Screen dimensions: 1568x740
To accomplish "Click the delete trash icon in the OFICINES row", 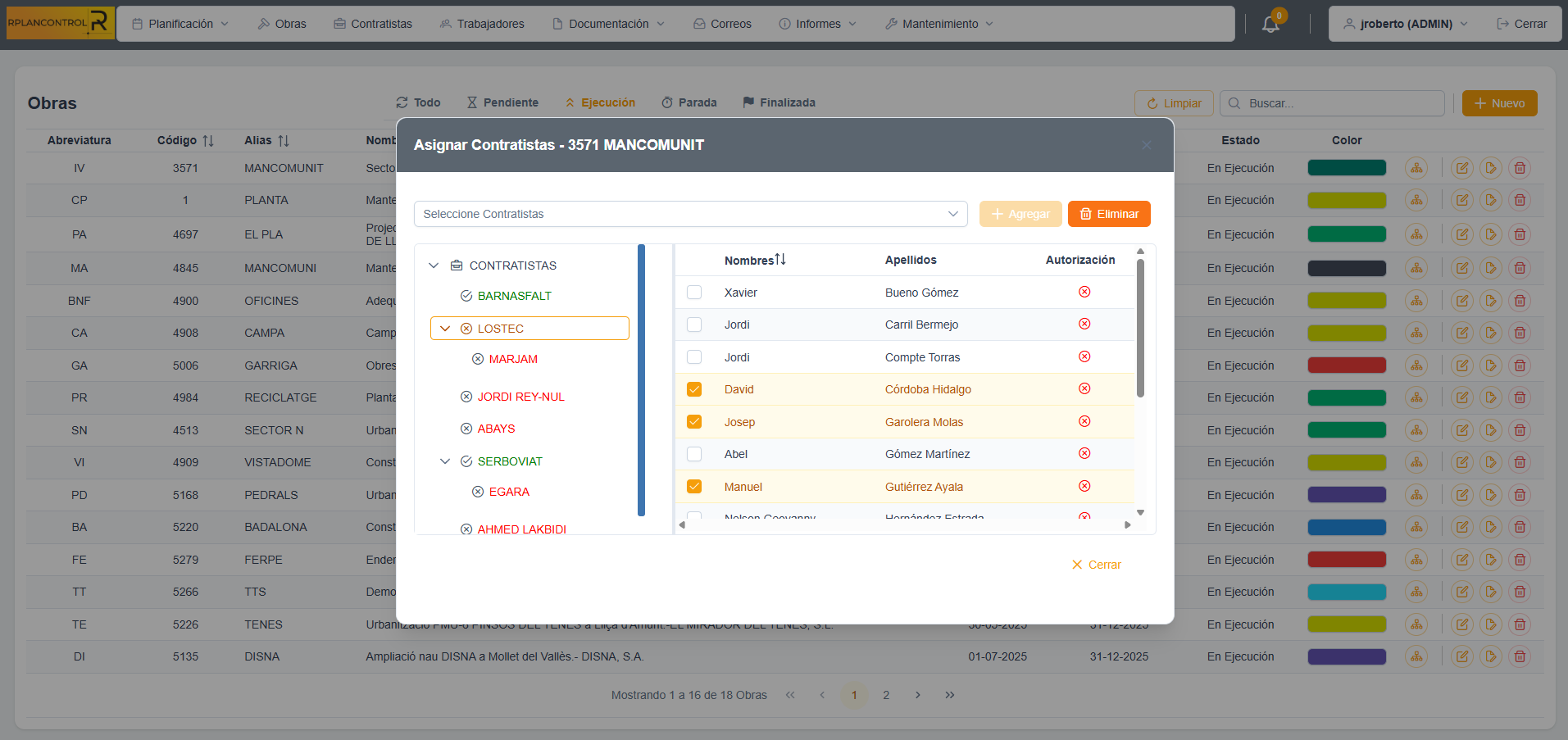I will [1520, 301].
